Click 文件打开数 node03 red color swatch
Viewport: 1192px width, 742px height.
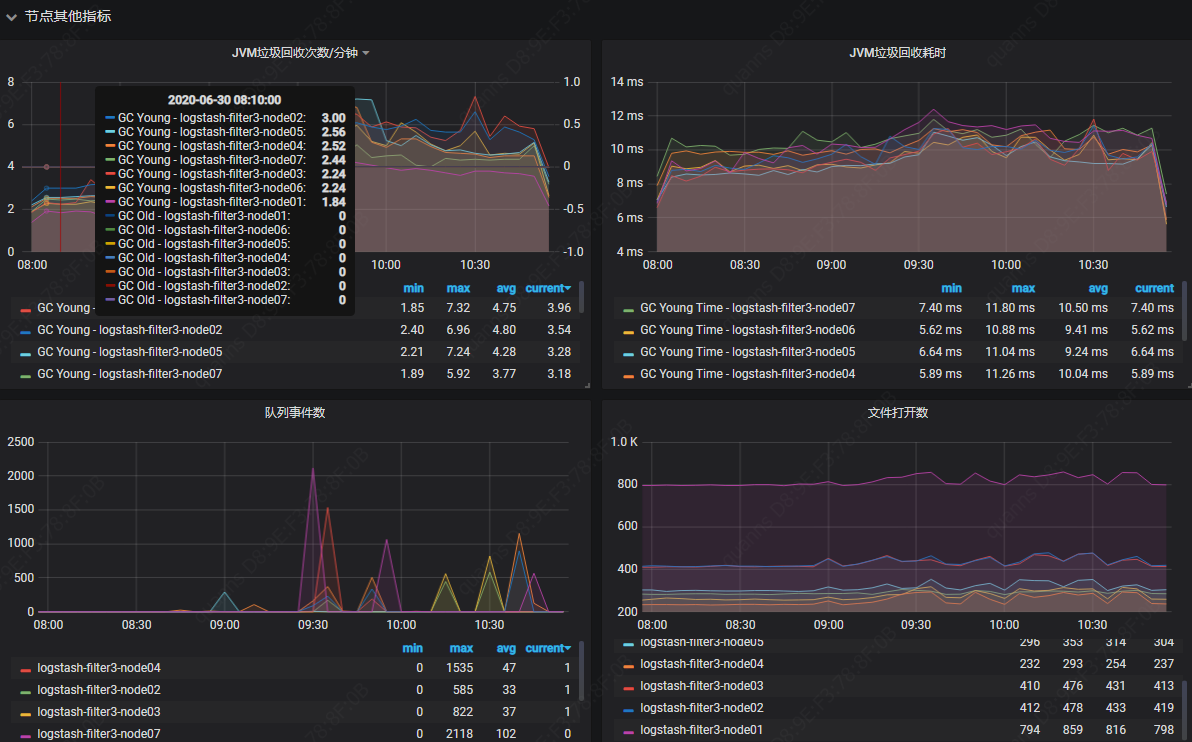(x=628, y=688)
